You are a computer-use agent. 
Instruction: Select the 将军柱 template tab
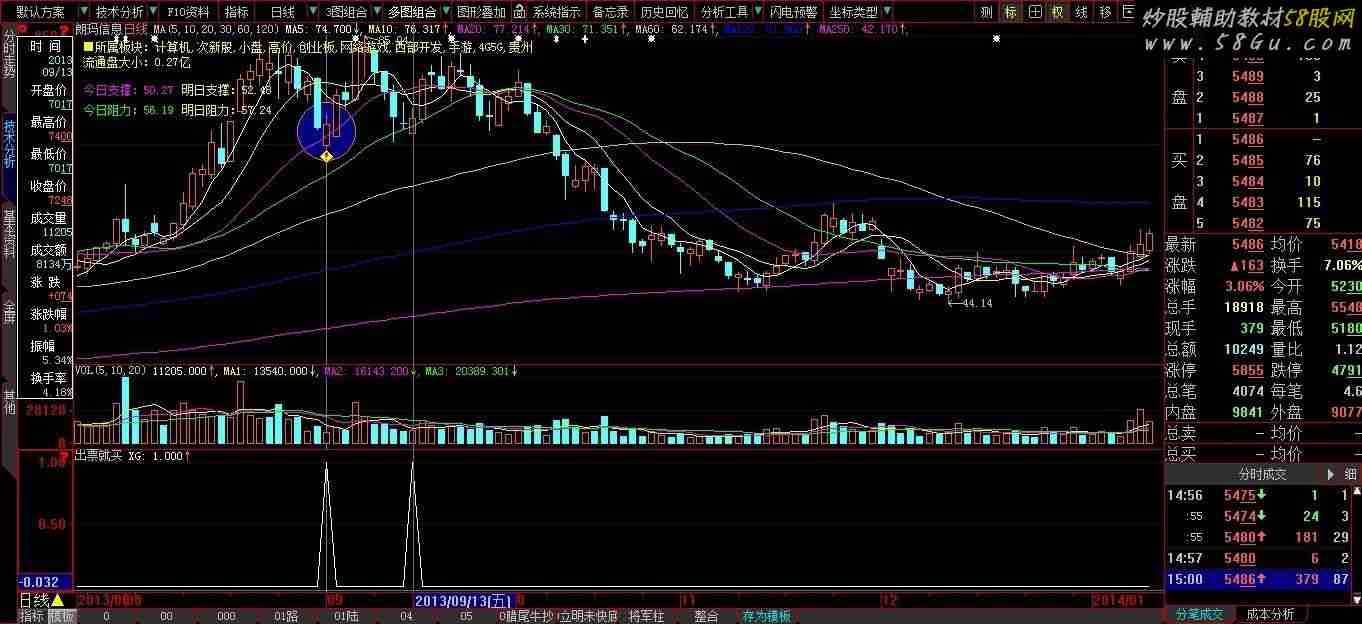(646, 616)
